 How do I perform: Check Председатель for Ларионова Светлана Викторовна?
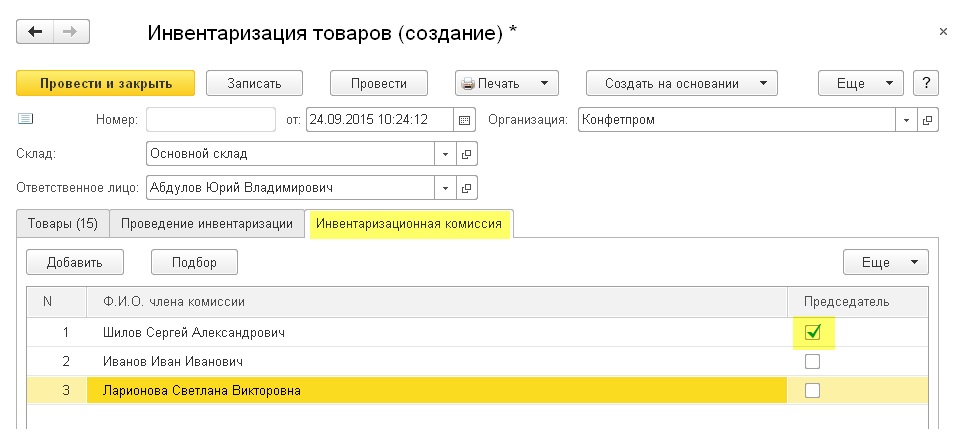pyautogui.click(x=812, y=390)
